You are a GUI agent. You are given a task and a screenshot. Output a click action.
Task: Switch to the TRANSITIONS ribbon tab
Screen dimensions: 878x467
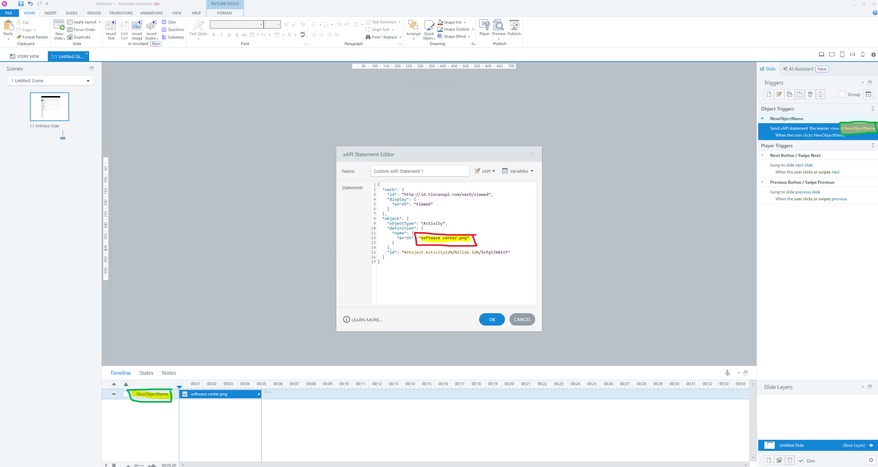click(121, 12)
